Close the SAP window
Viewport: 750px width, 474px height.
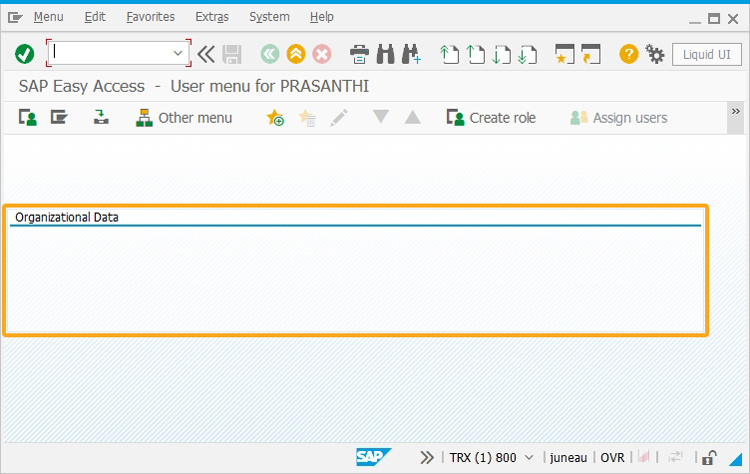click(733, 19)
